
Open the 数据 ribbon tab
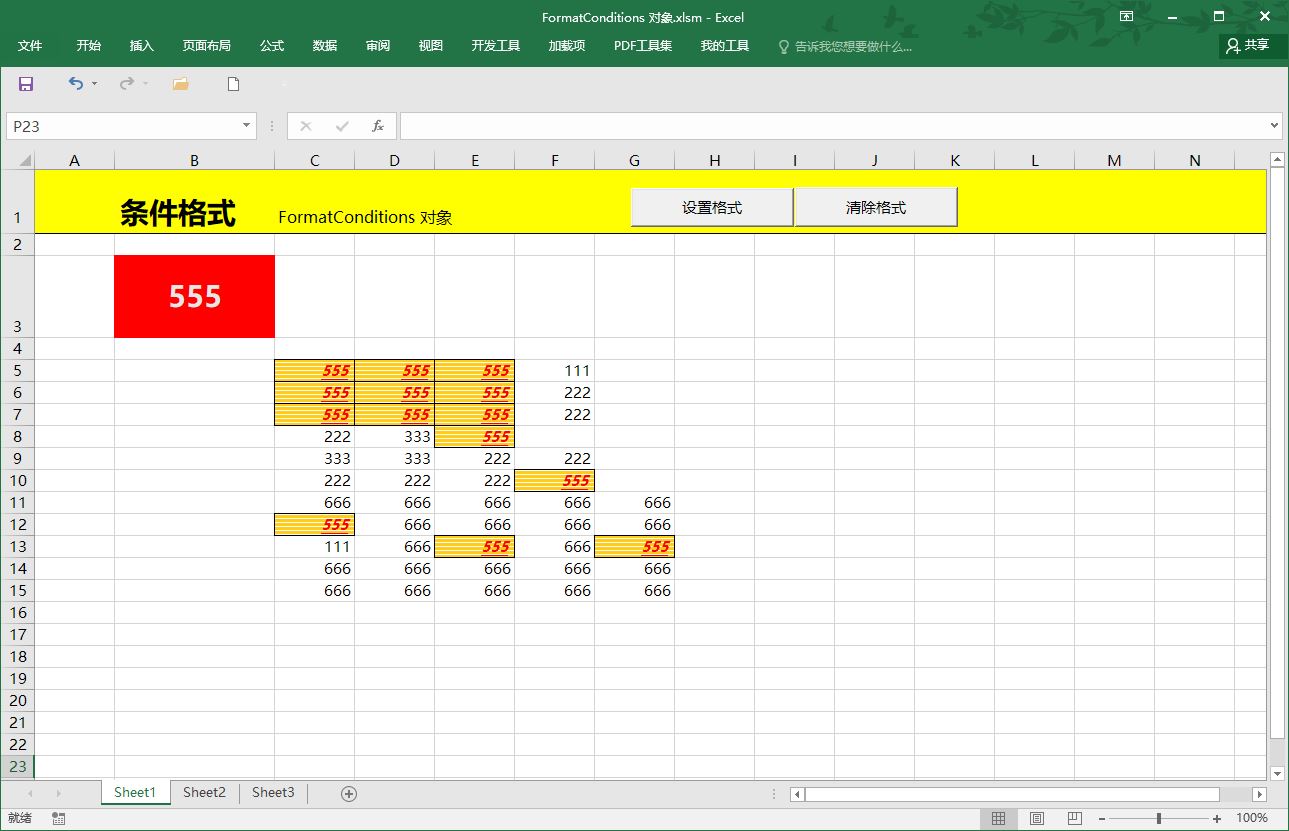coord(325,46)
